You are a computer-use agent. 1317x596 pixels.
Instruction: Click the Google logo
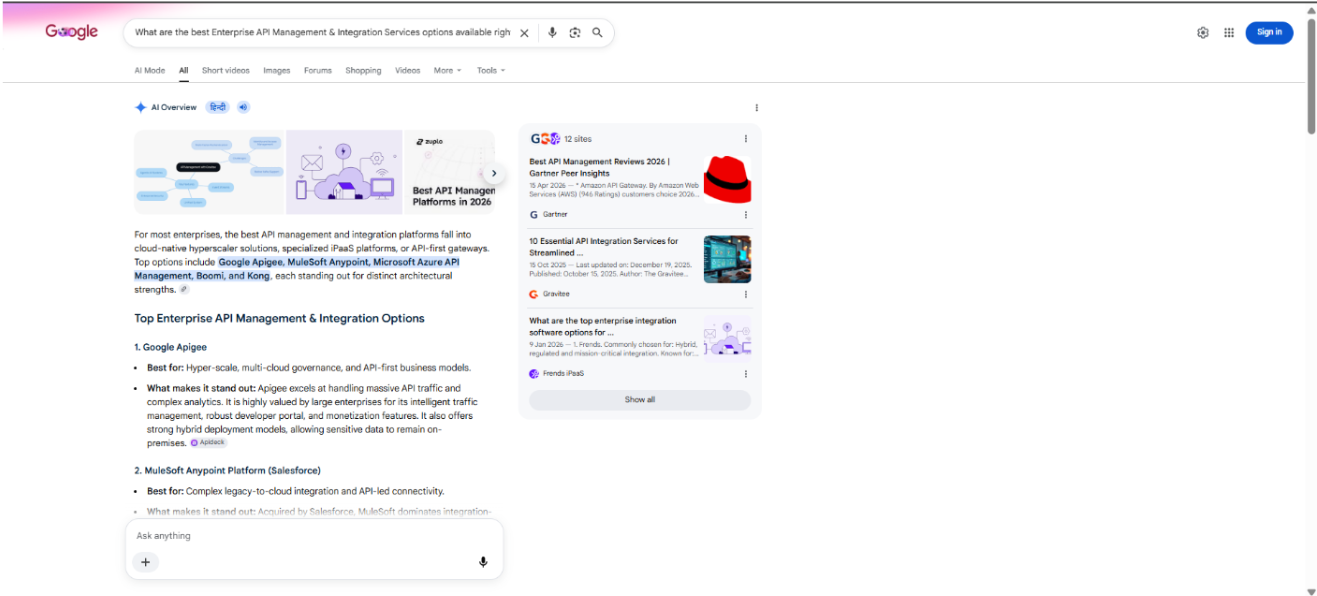(71, 32)
